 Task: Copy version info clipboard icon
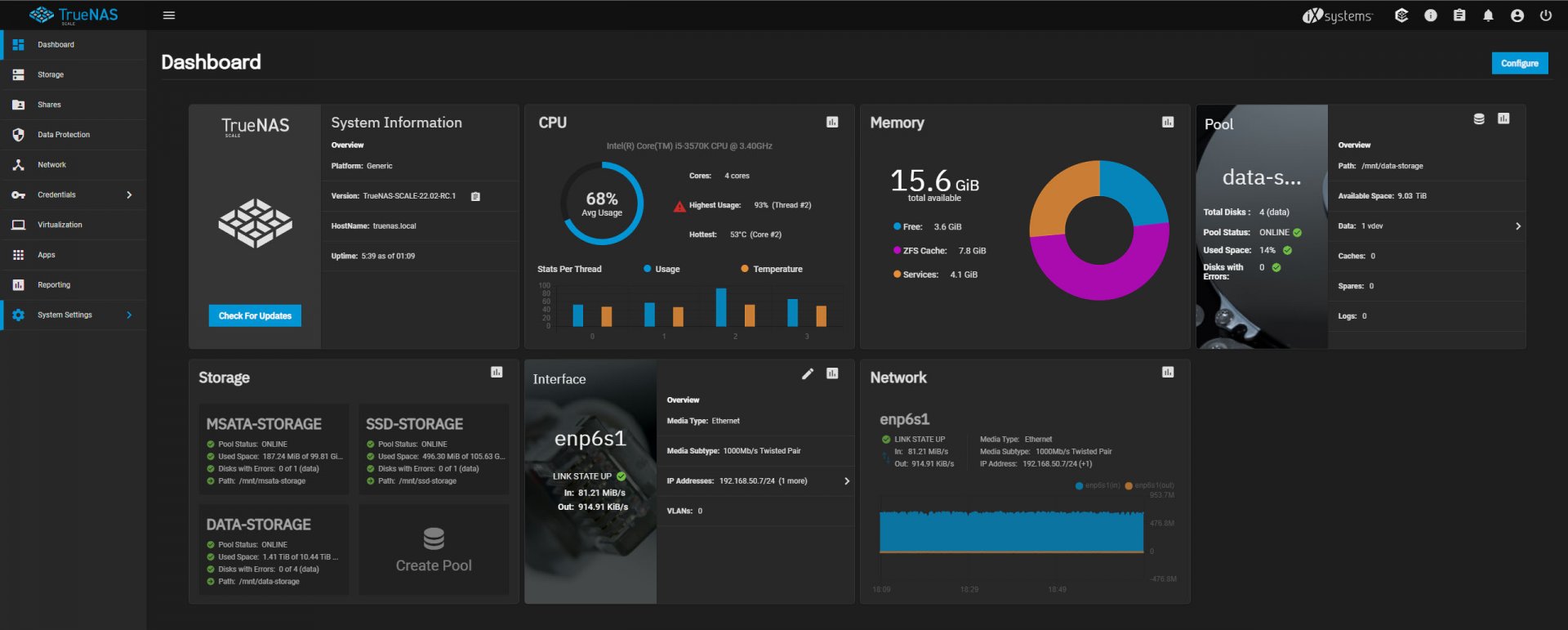click(x=475, y=196)
